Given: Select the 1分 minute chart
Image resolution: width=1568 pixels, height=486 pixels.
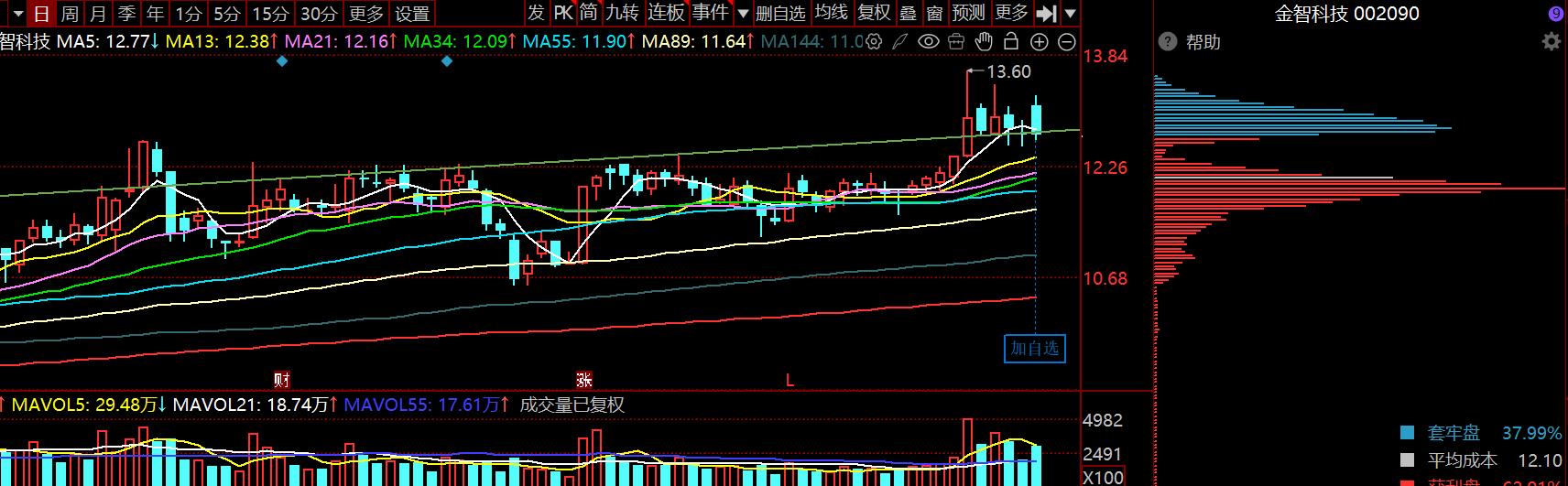Looking at the screenshot, I should click(x=188, y=14).
